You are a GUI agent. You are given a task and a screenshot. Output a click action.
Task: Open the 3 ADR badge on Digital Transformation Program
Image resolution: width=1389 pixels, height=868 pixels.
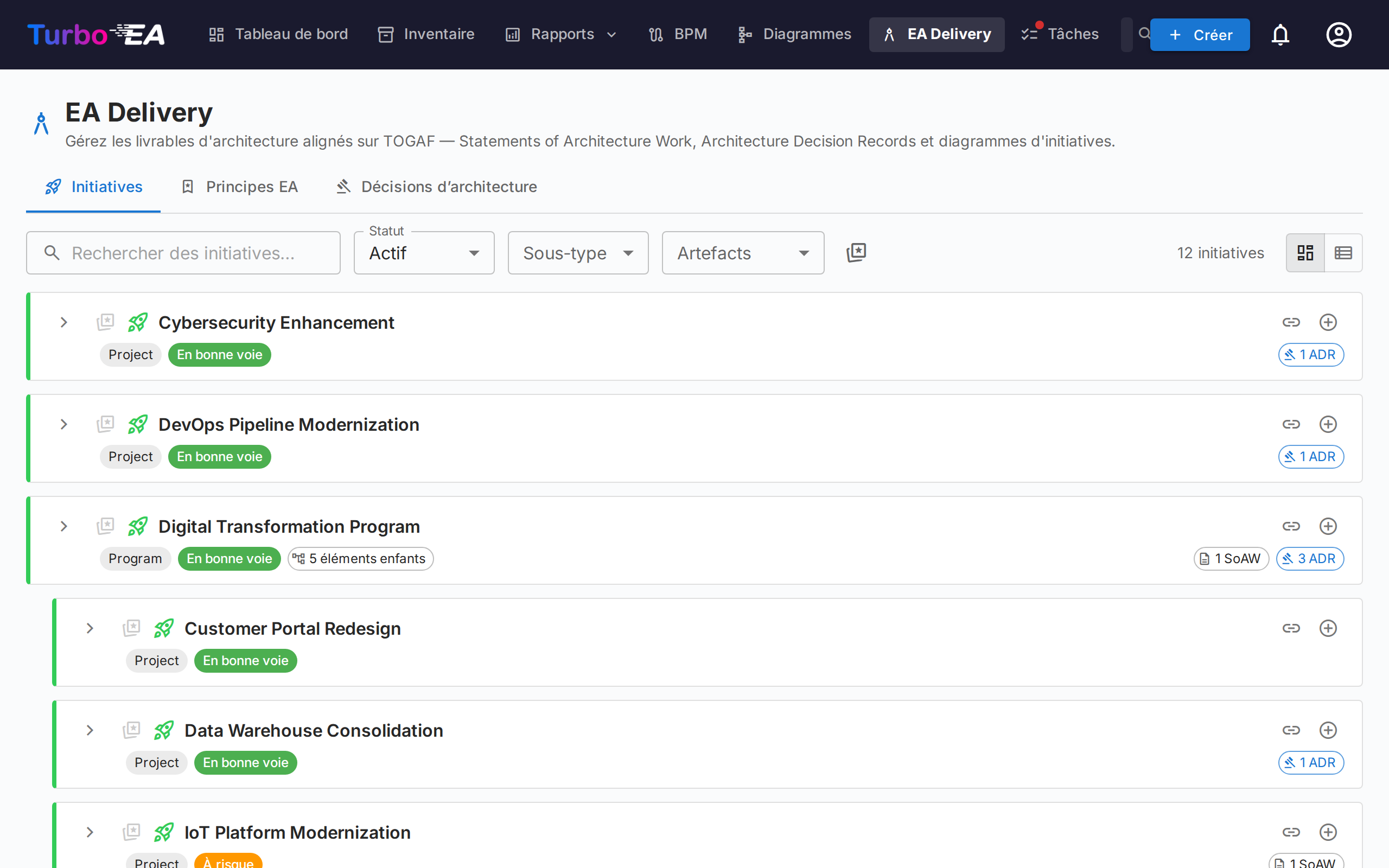(x=1309, y=558)
